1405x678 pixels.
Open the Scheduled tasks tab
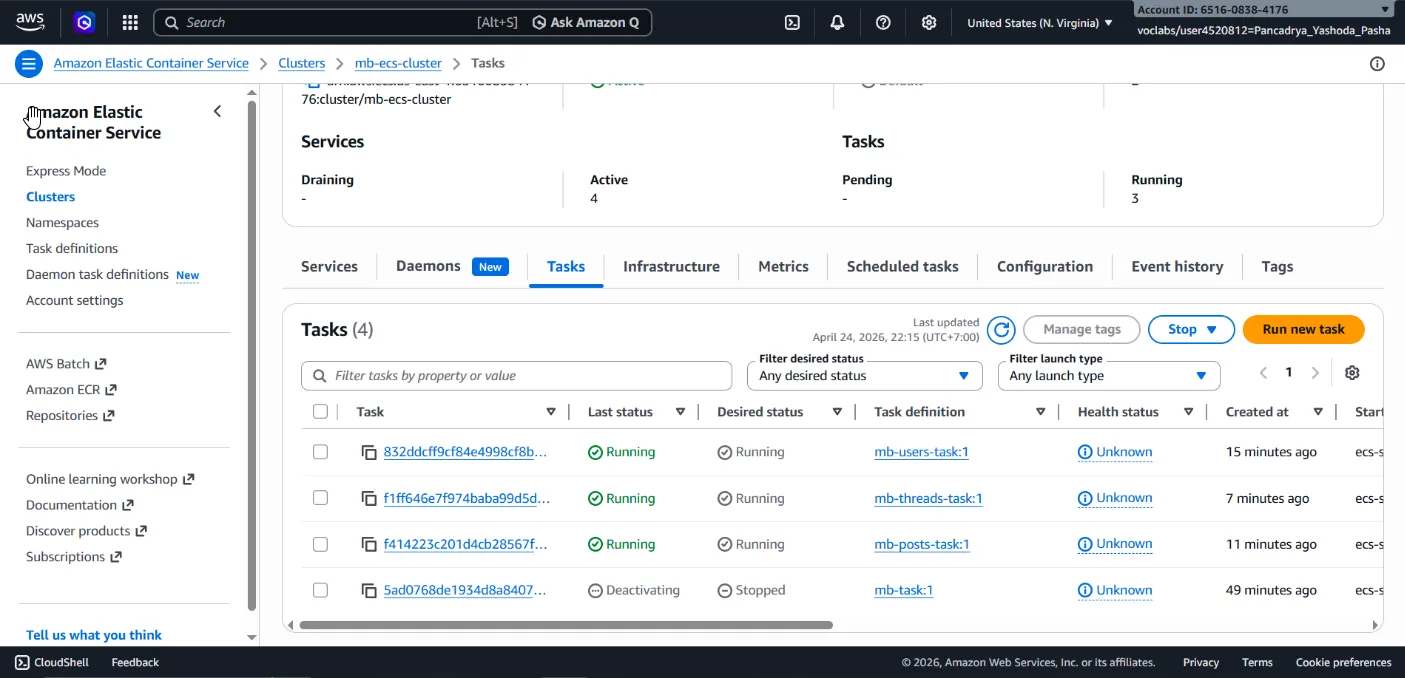click(902, 266)
